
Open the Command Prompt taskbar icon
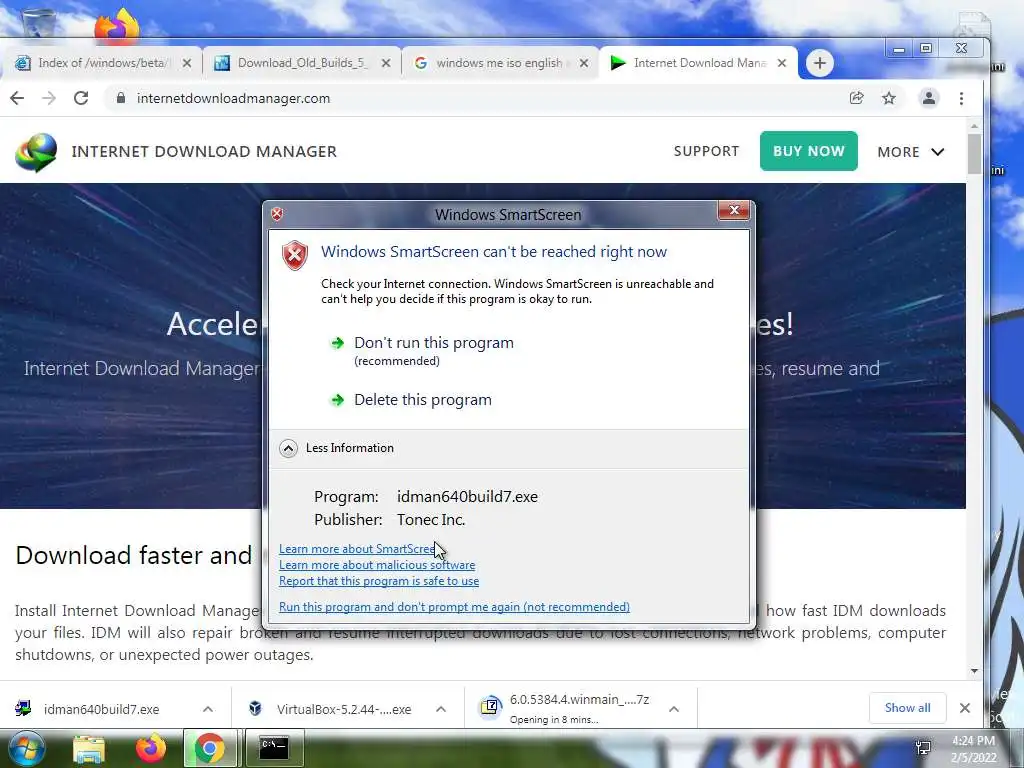tap(274, 747)
